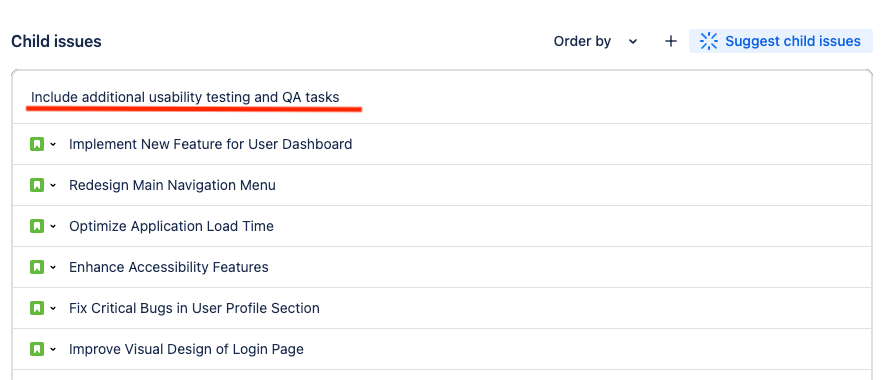Click story icon beside Fix Critical Bugs issue
This screenshot has height=380, width=895.
tap(37, 308)
